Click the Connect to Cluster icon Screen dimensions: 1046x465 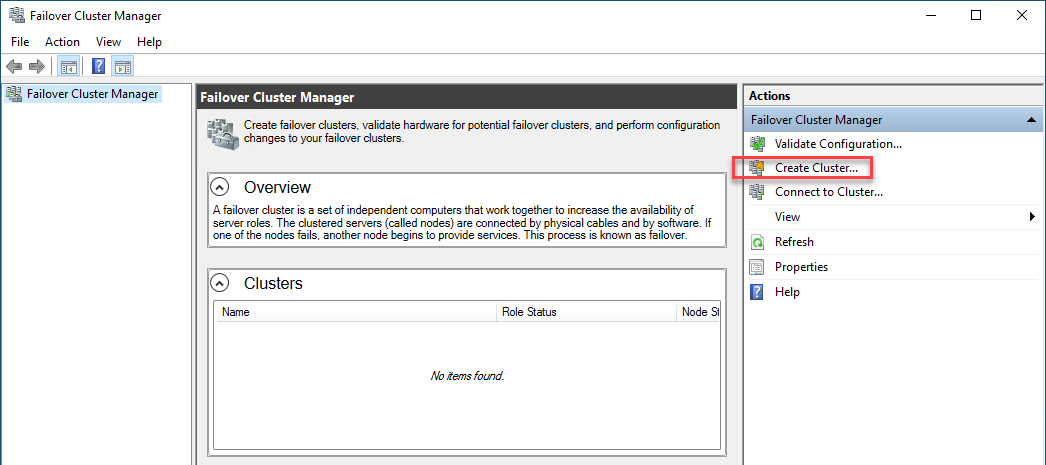click(x=757, y=192)
